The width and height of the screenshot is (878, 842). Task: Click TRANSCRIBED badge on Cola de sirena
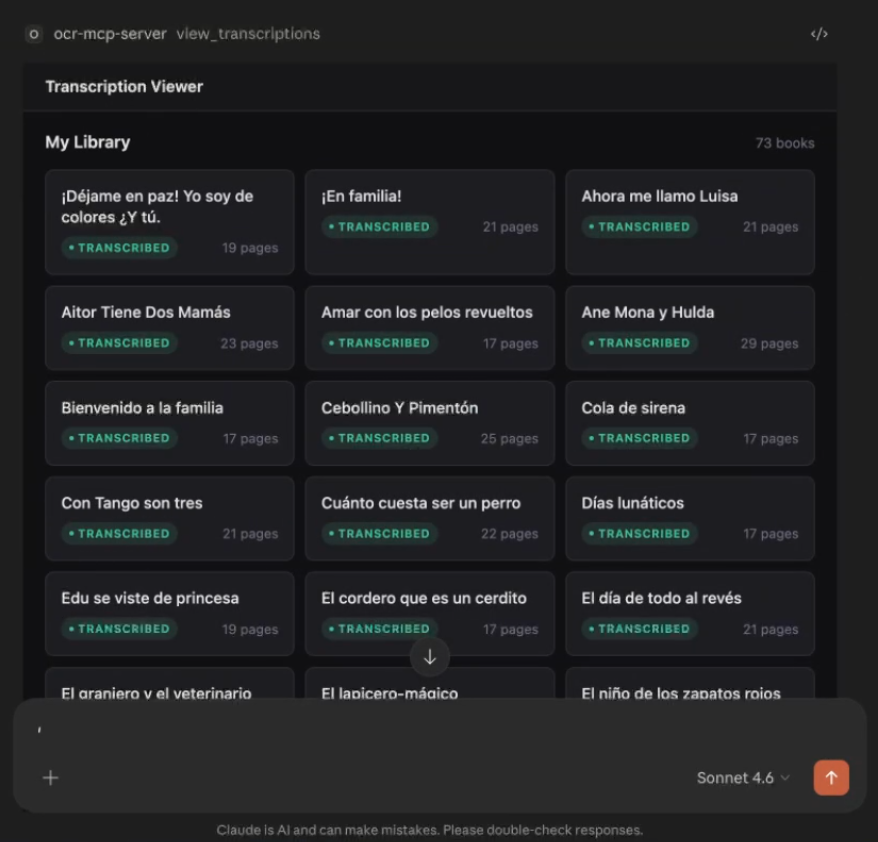pos(639,438)
